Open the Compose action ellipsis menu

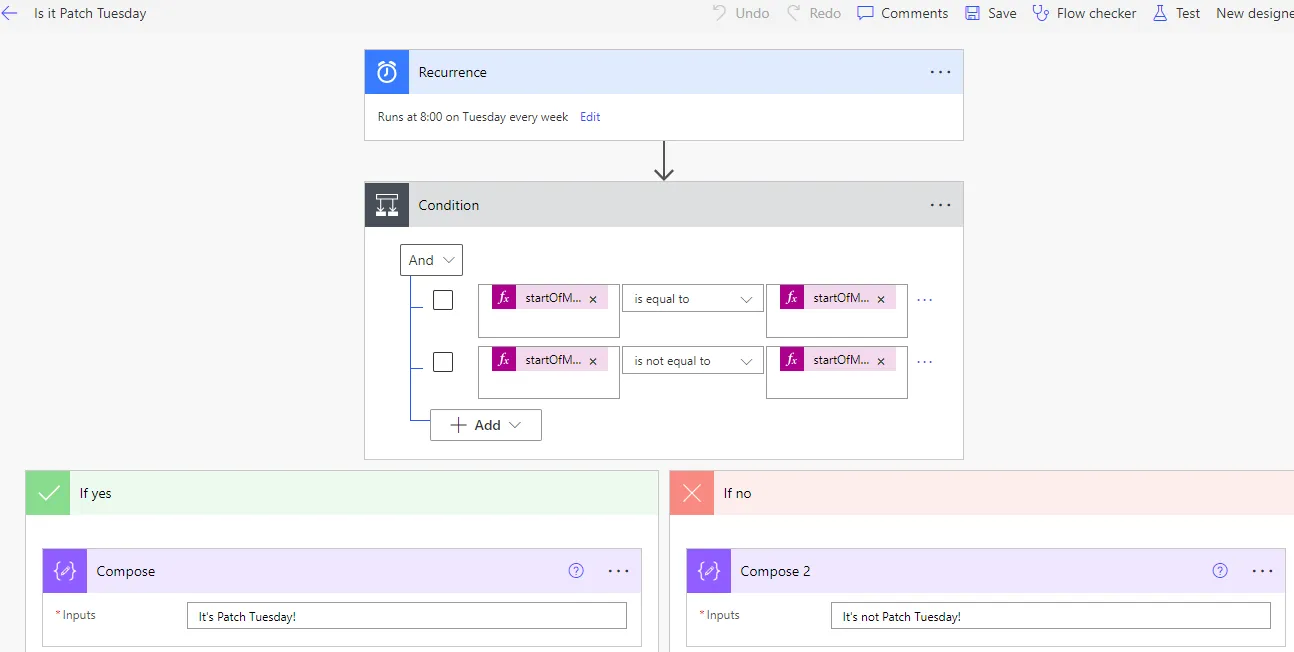click(x=619, y=571)
